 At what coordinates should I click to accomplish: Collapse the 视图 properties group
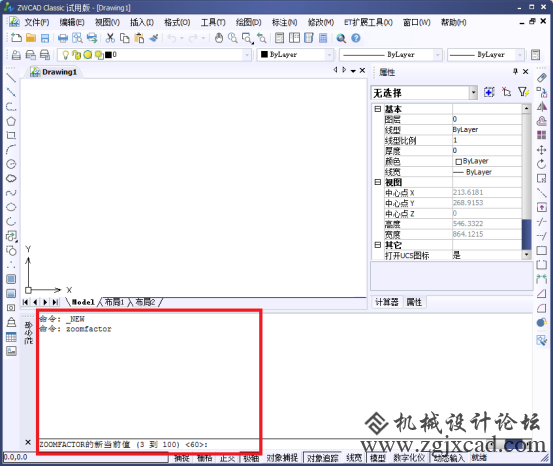tap(378, 182)
